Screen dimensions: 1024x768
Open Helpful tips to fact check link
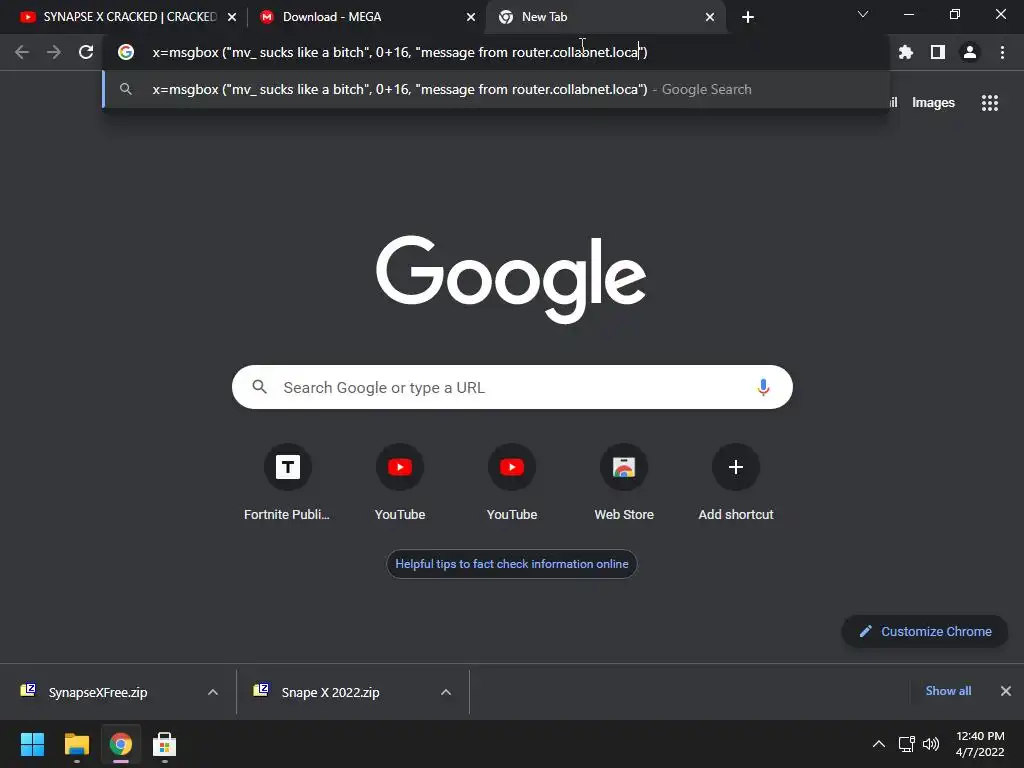click(x=511, y=564)
